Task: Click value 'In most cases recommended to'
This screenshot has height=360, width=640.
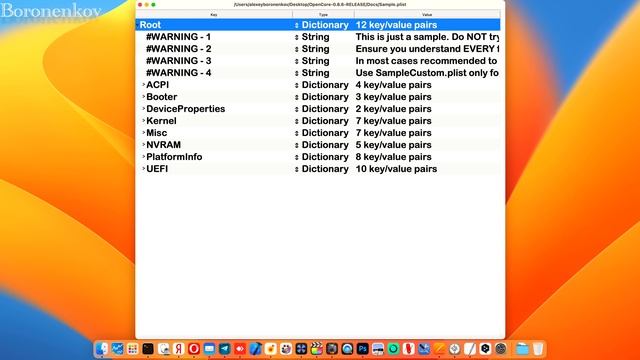Action: click(427, 61)
